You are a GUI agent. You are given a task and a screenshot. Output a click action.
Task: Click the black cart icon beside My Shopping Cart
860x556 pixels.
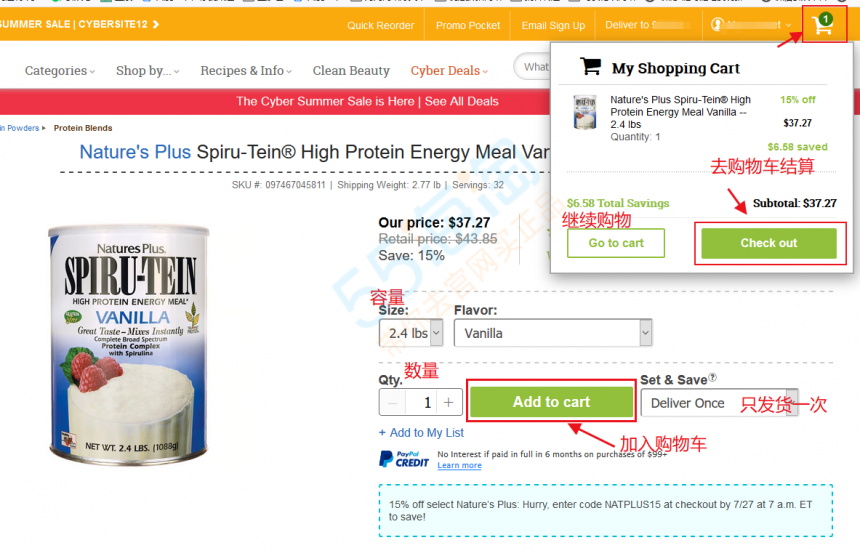(591, 66)
